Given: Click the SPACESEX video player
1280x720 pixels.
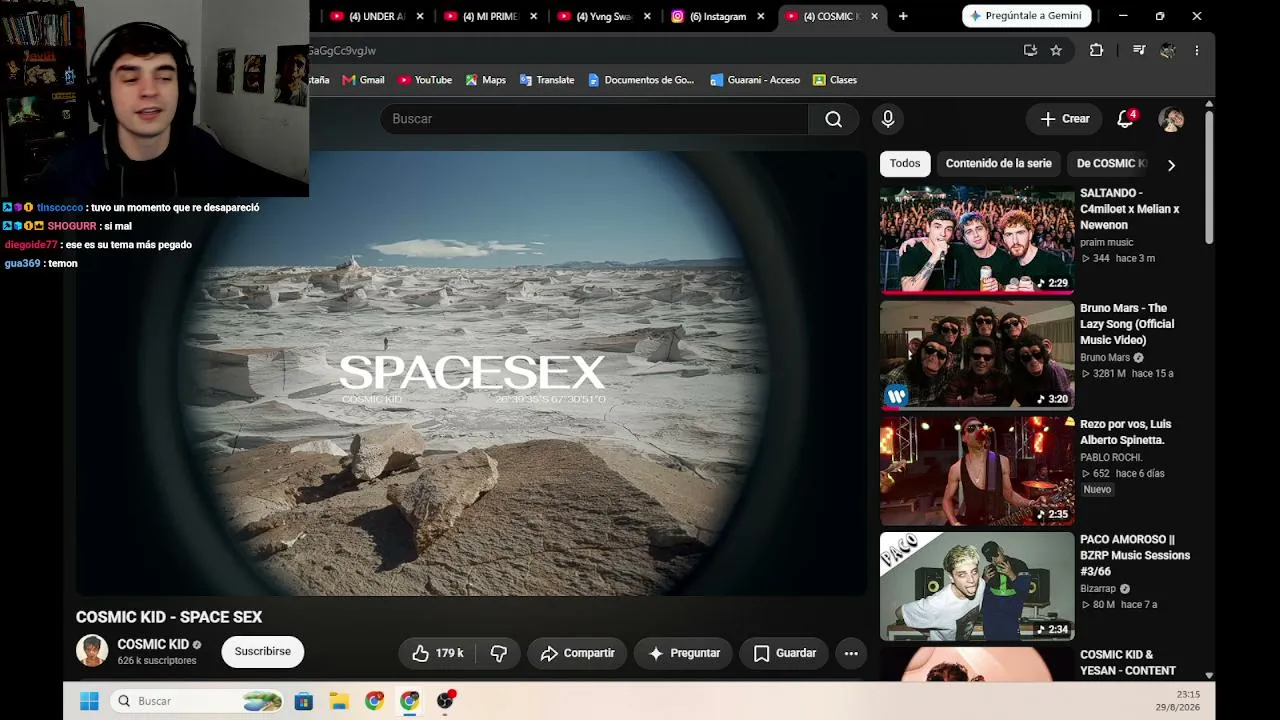Looking at the screenshot, I should point(471,373).
